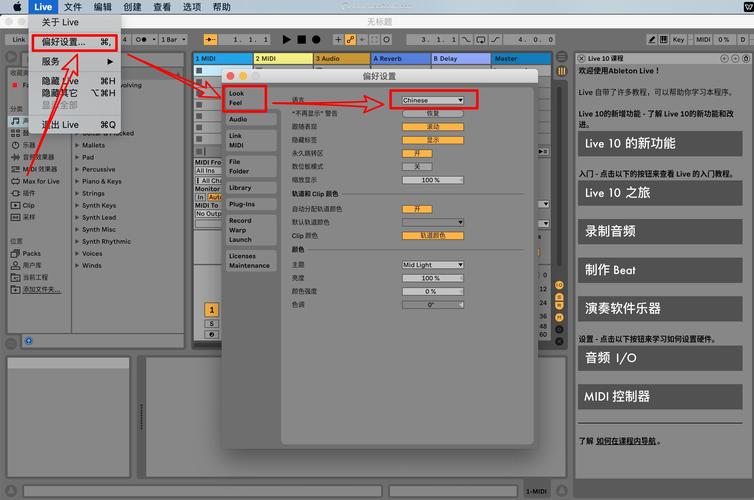The width and height of the screenshot is (754, 500).
Task: Open the 1 Bar quantization dropdown
Action: tap(173, 39)
